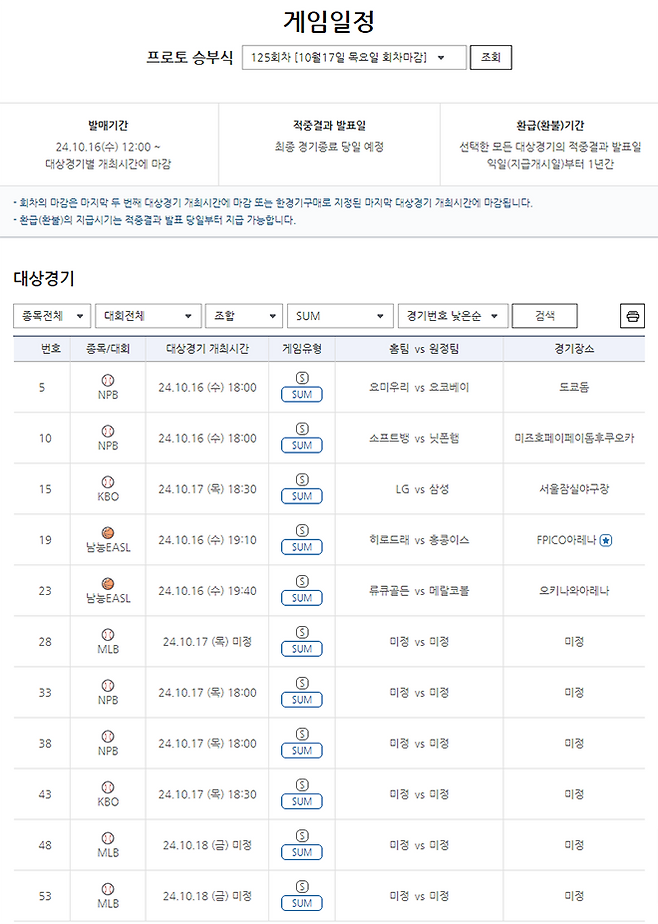Image resolution: width=658 pixels, height=924 pixels.
Task: Click the 번호 column header
Action: pyautogui.click(x=51, y=349)
